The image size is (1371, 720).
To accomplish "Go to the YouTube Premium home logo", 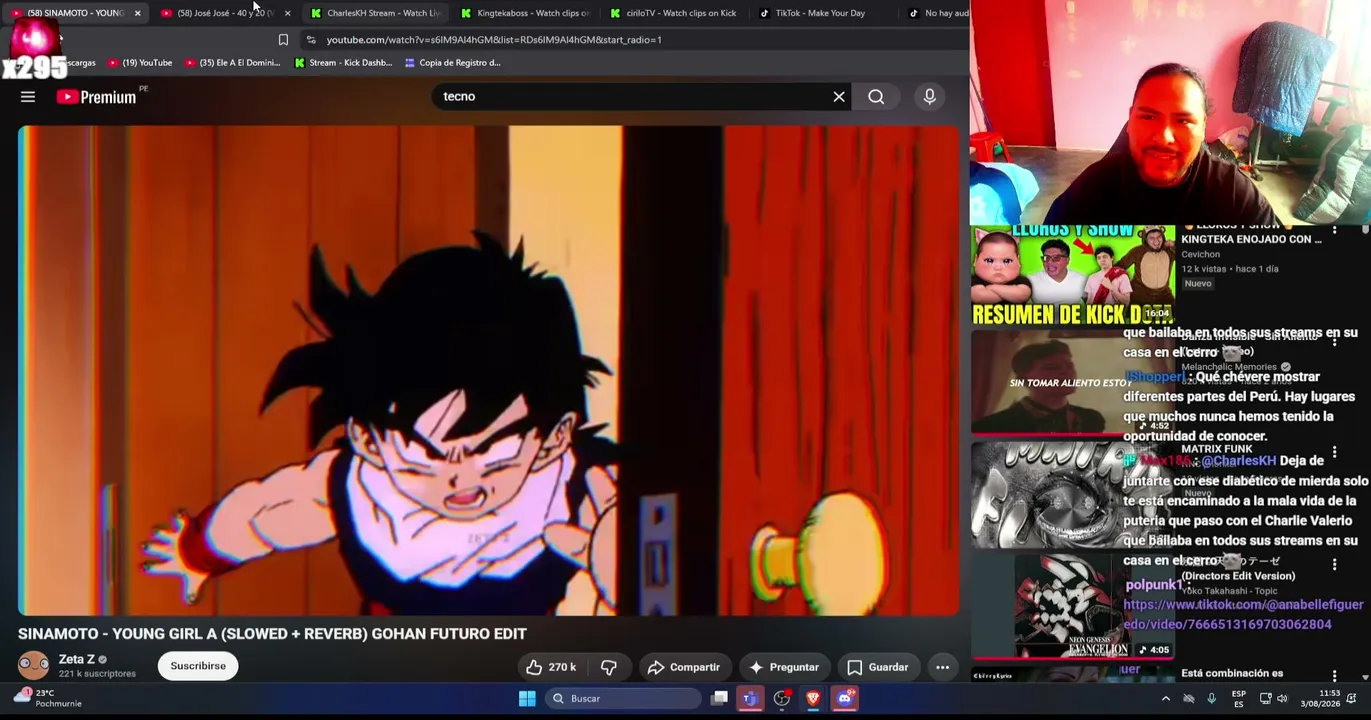I will click(97, 97).
